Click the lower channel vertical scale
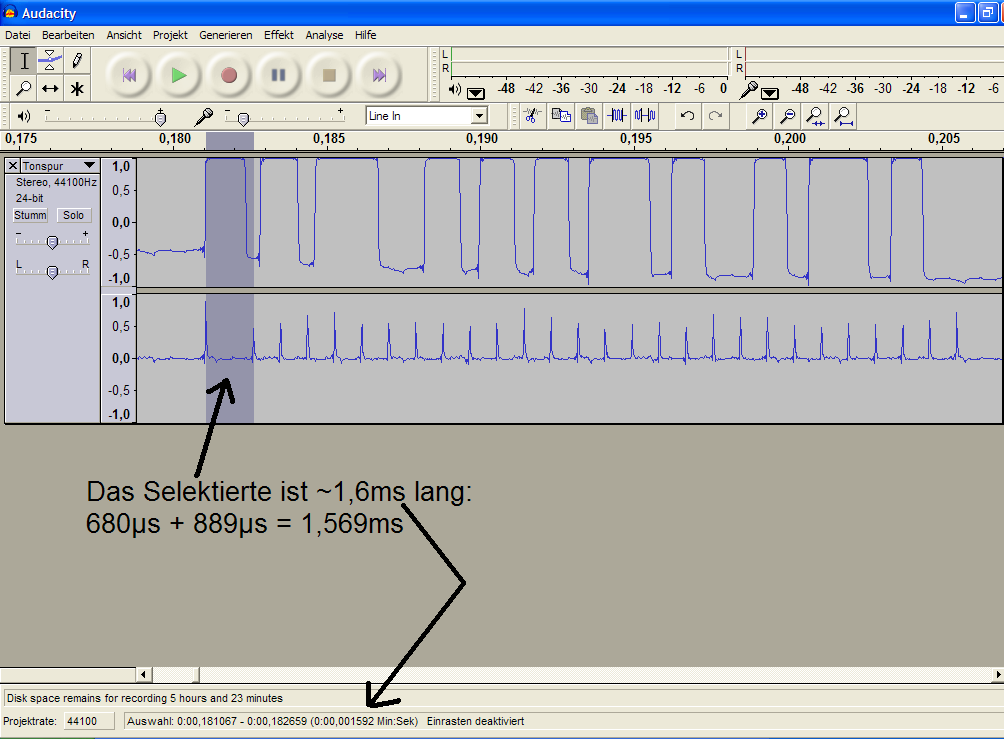The height and width of the screenshot is (739, 1004). tap(119, 358)
